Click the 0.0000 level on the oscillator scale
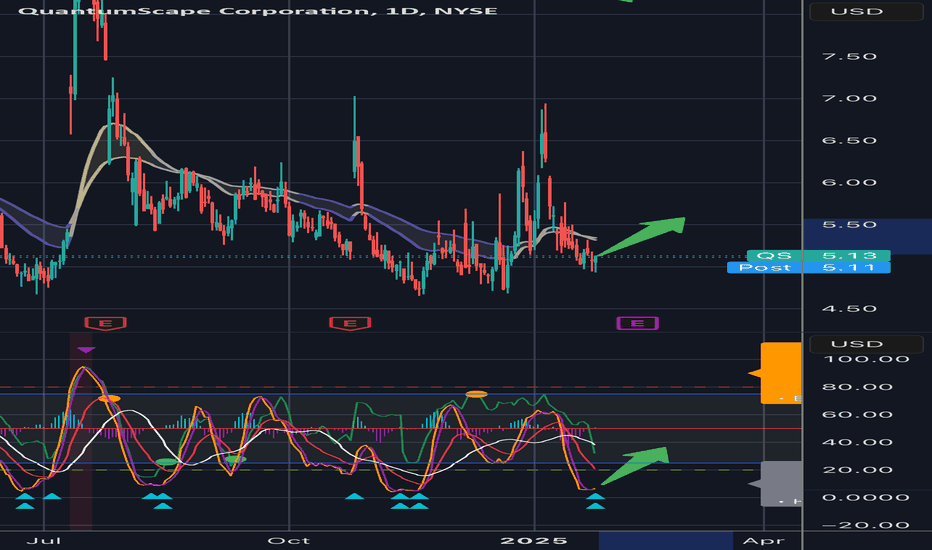 coord(865,498)
